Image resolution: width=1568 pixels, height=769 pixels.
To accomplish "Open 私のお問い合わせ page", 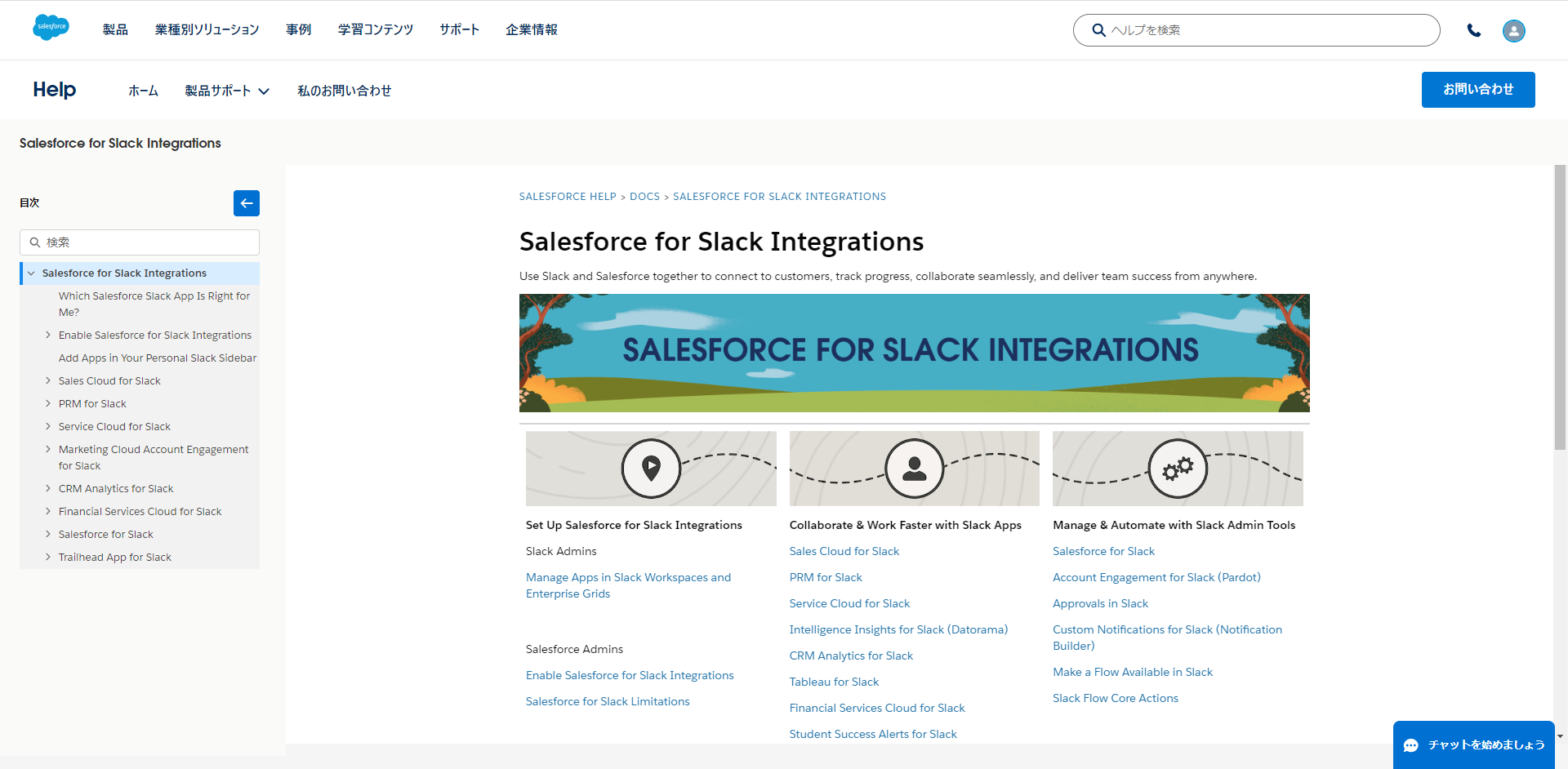I will 345,91.
